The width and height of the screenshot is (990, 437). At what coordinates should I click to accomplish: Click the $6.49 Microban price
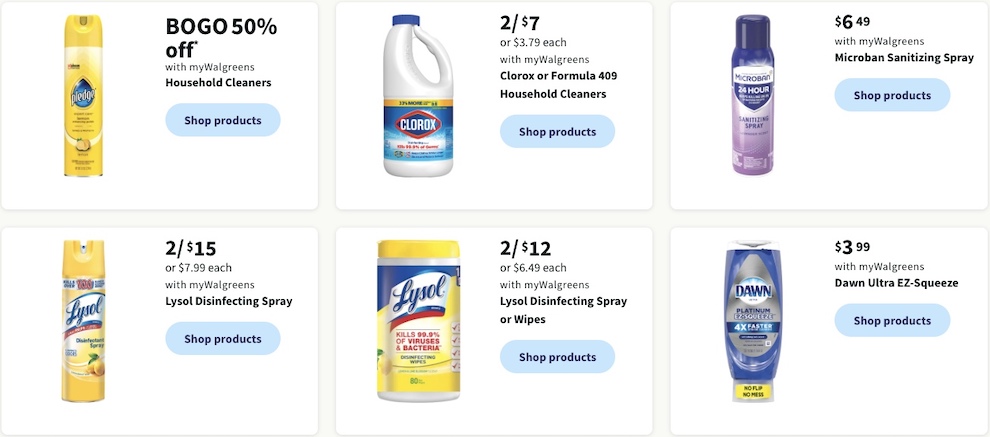pyautogui.click(x=852, y=22)
